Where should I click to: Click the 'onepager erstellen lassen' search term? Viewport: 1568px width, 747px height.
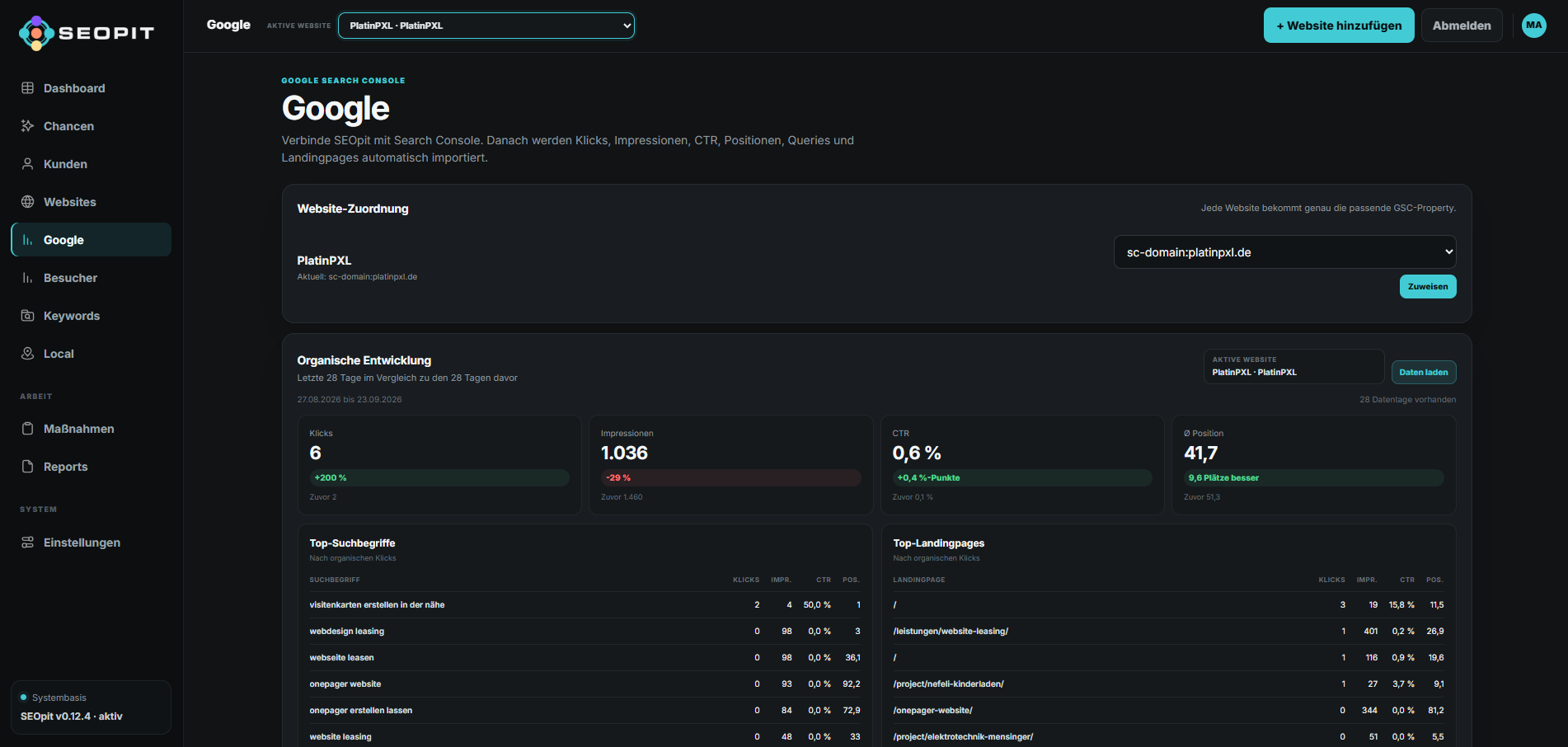[361, 711]
